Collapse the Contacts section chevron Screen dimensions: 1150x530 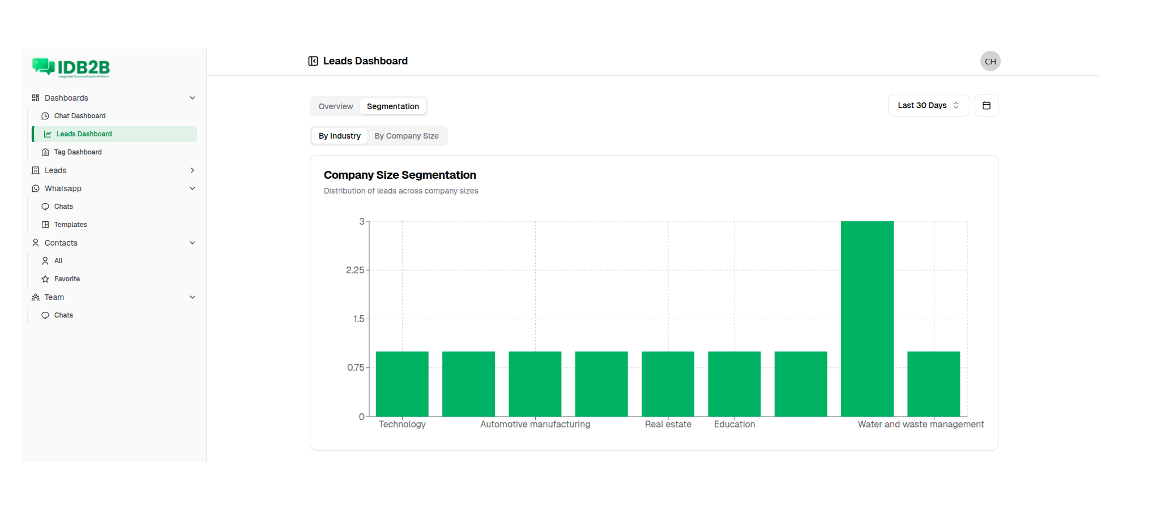pyautogui.click(x=192, y=243)
